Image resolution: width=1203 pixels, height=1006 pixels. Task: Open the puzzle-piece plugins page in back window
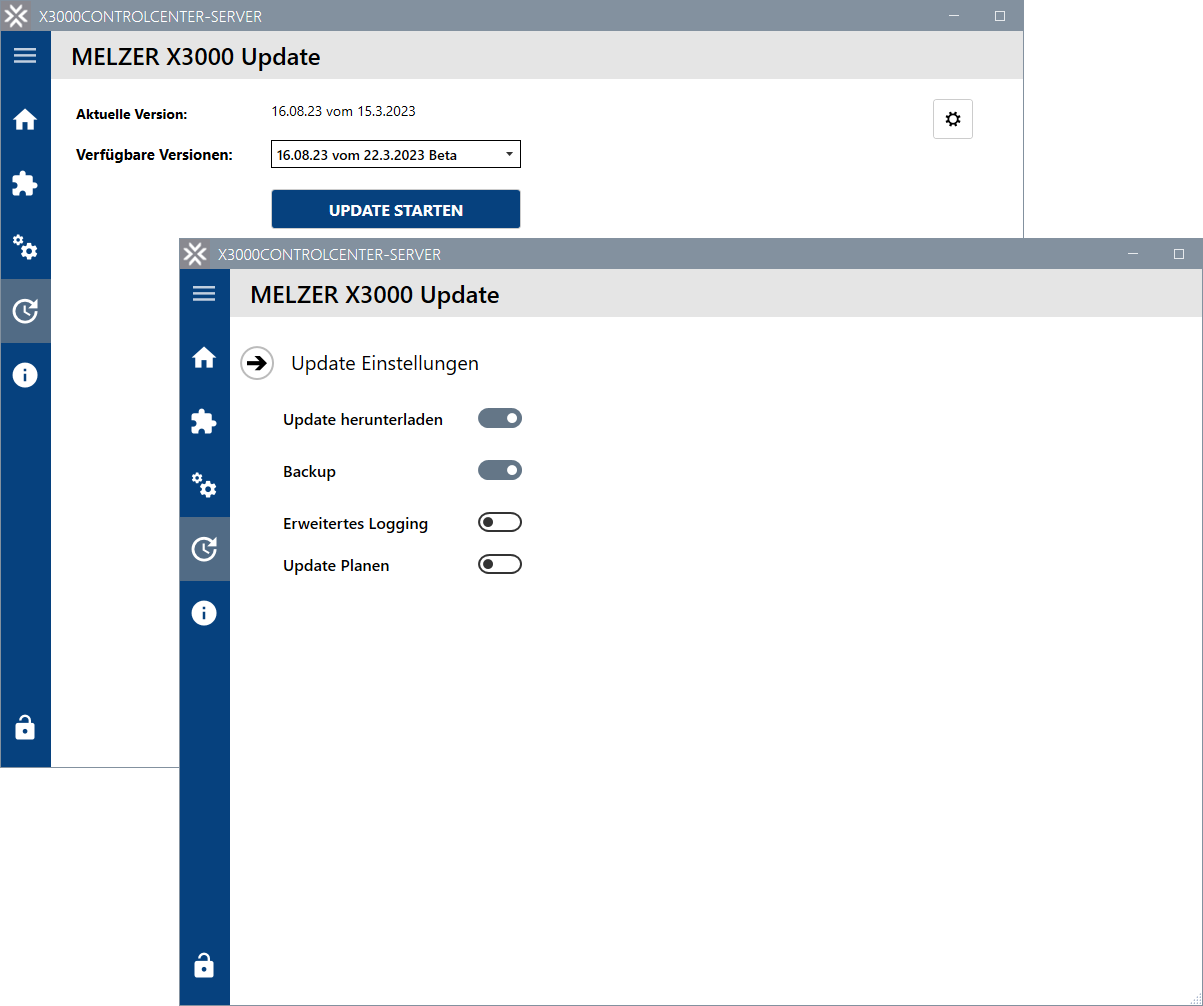(x=25, y=183)
